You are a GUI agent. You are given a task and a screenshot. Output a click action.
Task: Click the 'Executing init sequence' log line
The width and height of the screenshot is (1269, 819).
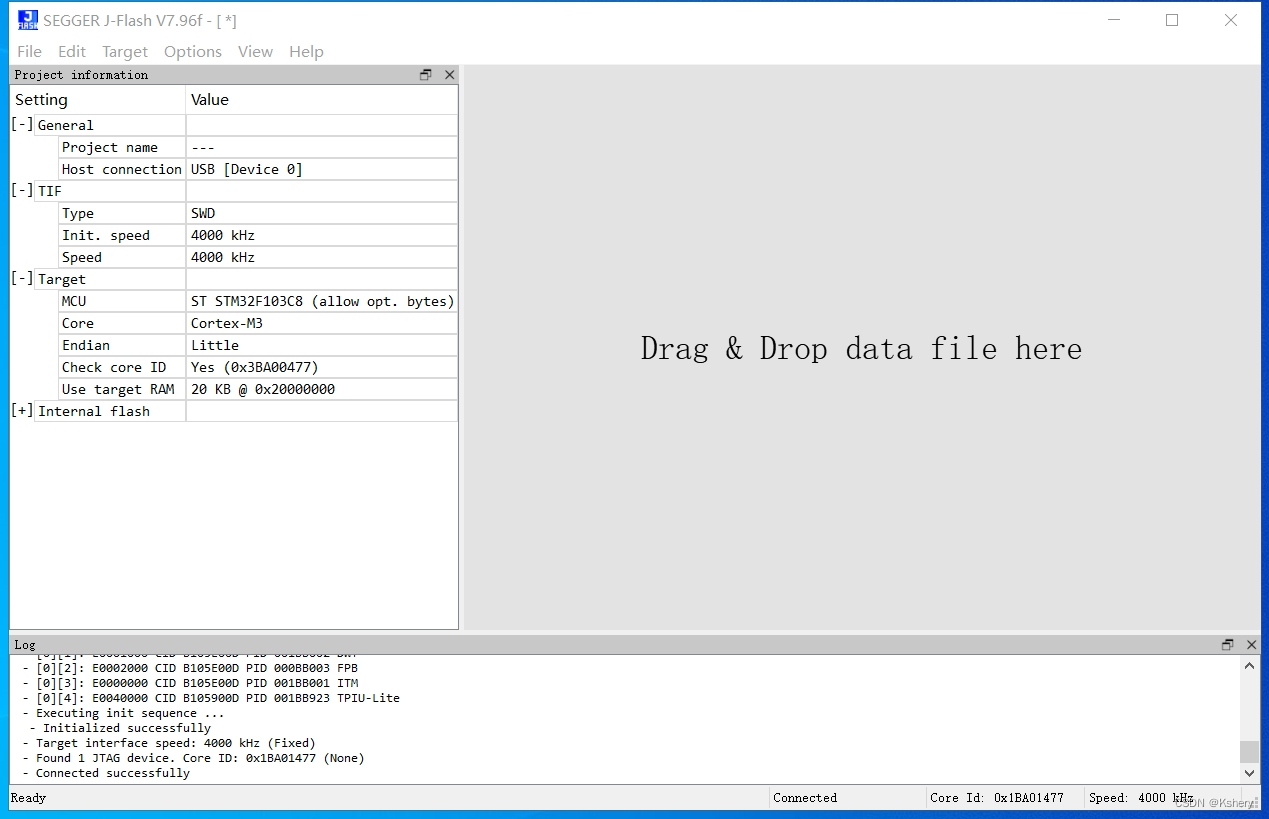tap(124, 713)
